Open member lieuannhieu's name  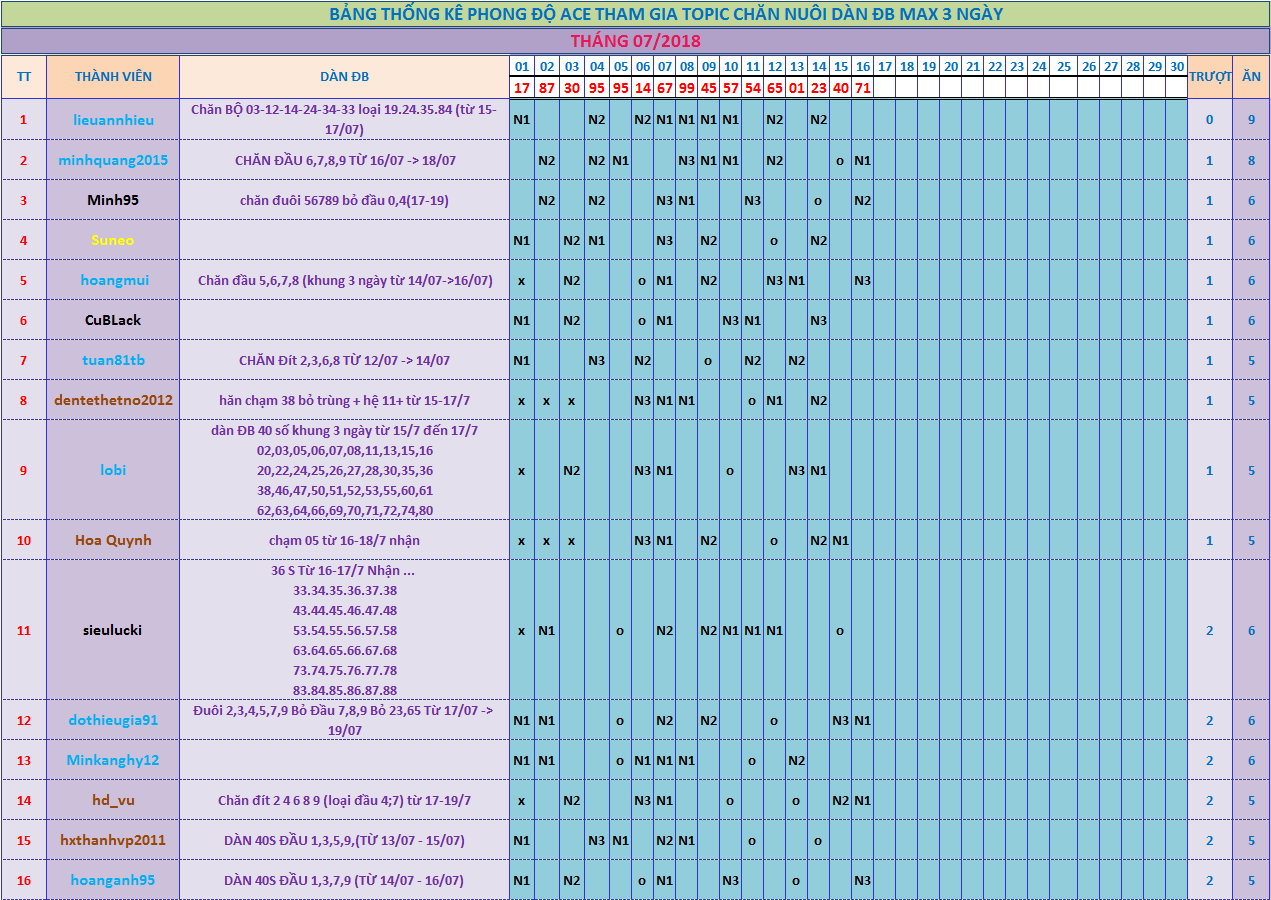coord(113,120)
